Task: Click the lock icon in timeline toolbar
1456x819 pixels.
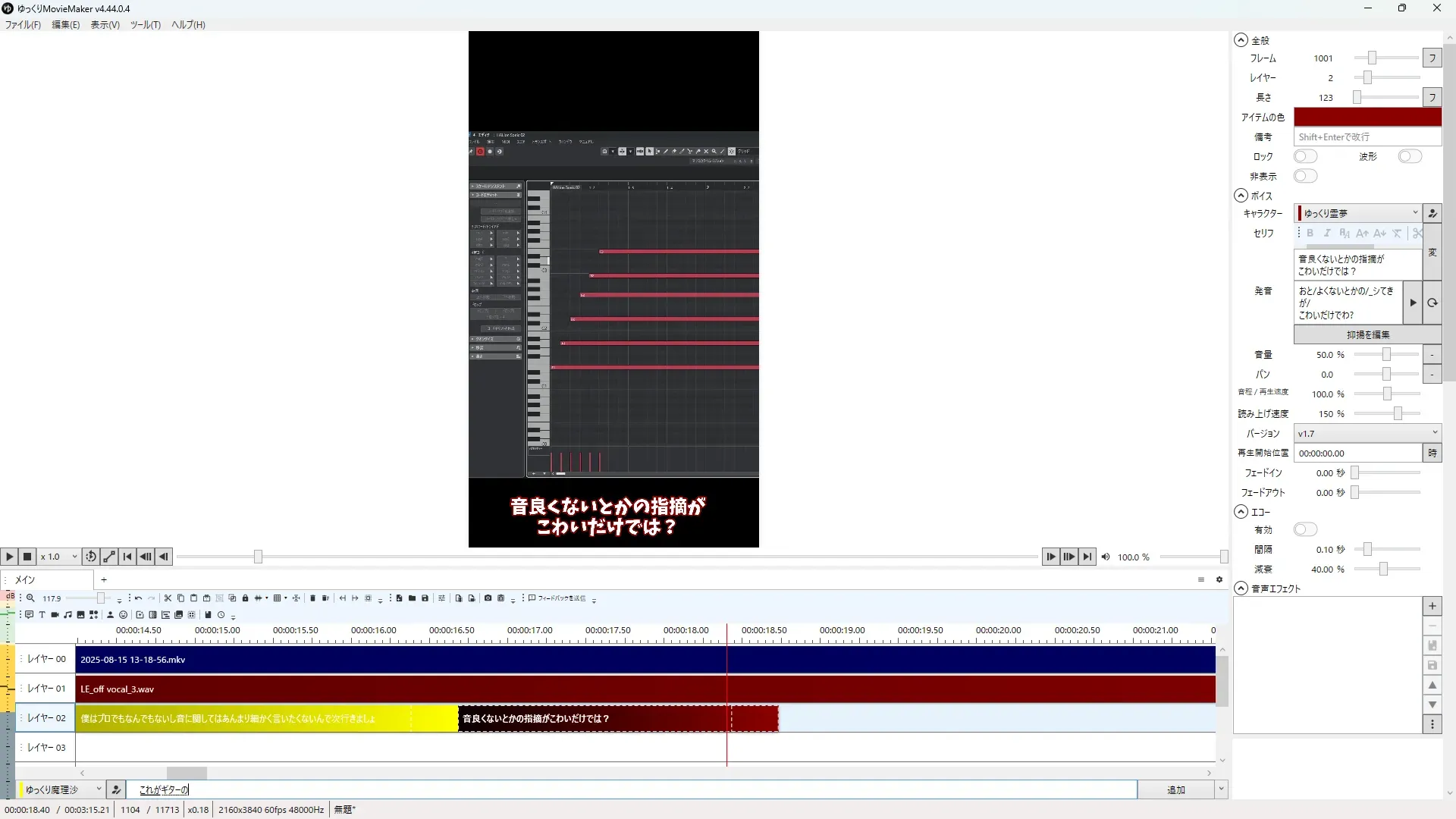Action: [x=245, y=598]
